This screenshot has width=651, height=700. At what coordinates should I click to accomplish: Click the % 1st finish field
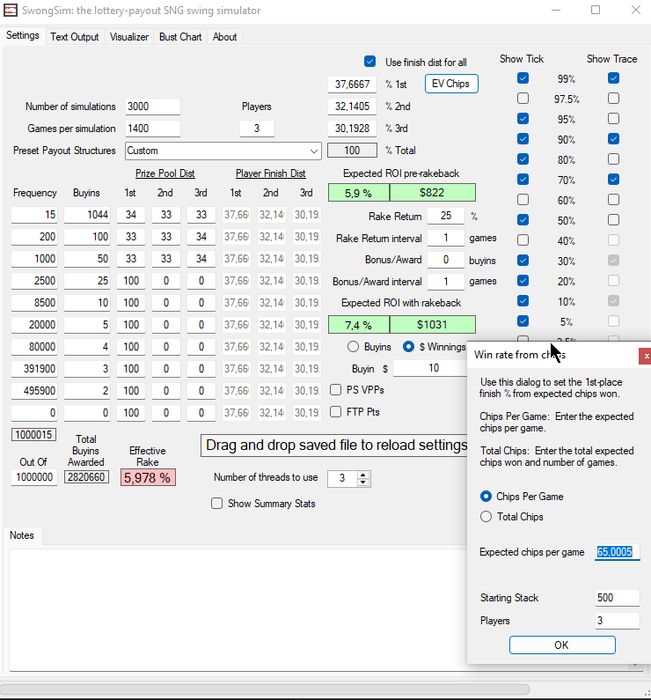(352, 84)
